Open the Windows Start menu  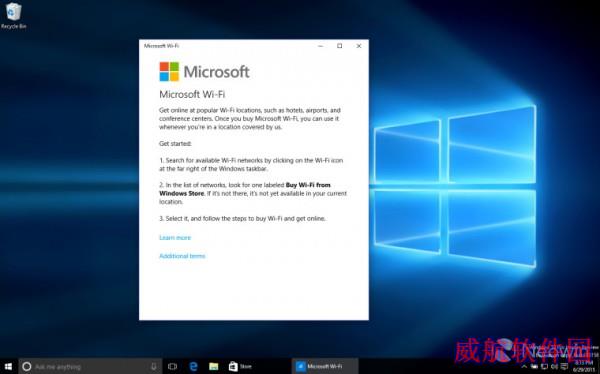(8, 367)
